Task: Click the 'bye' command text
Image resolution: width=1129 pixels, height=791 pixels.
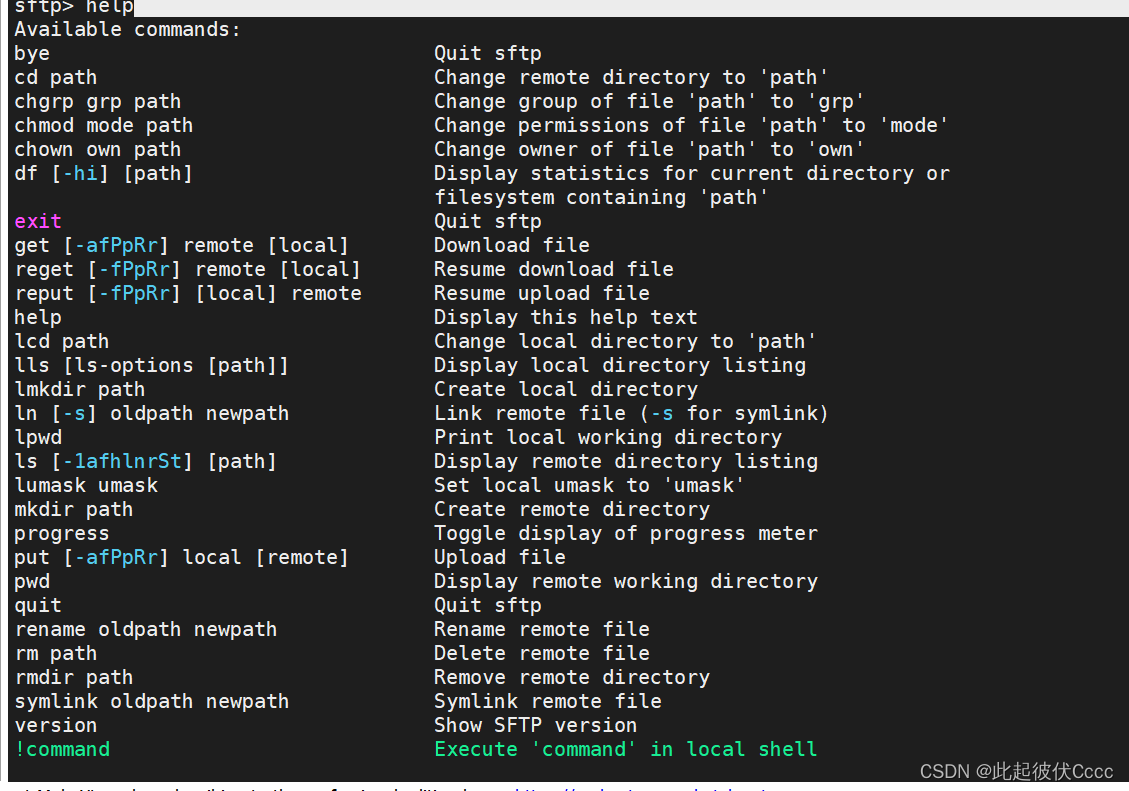Action: (x=32, y=53)
